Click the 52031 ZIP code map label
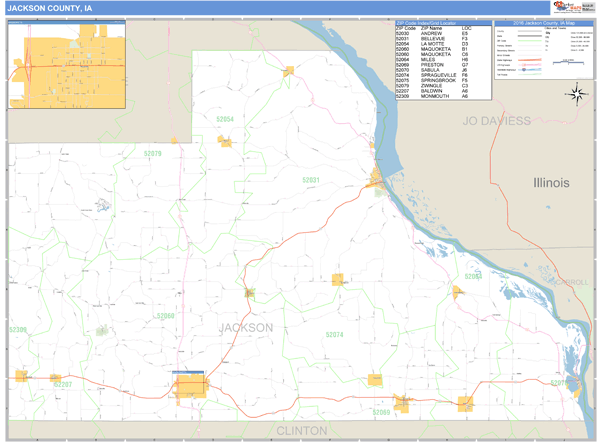The width and height of the screenshot is (600, 442). coord(311,180)
